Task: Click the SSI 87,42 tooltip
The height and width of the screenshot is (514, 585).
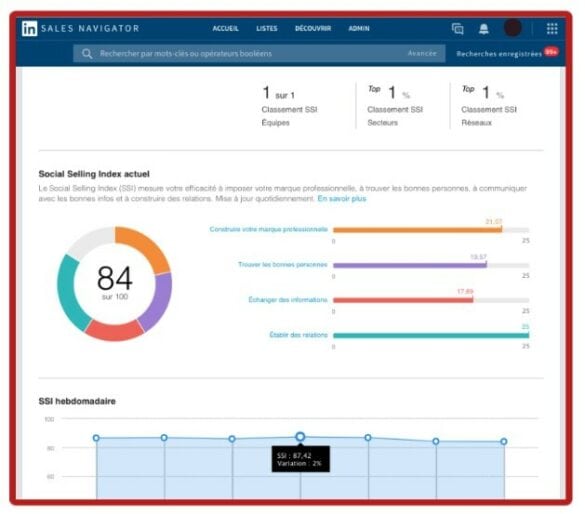Action: point(300,459)
